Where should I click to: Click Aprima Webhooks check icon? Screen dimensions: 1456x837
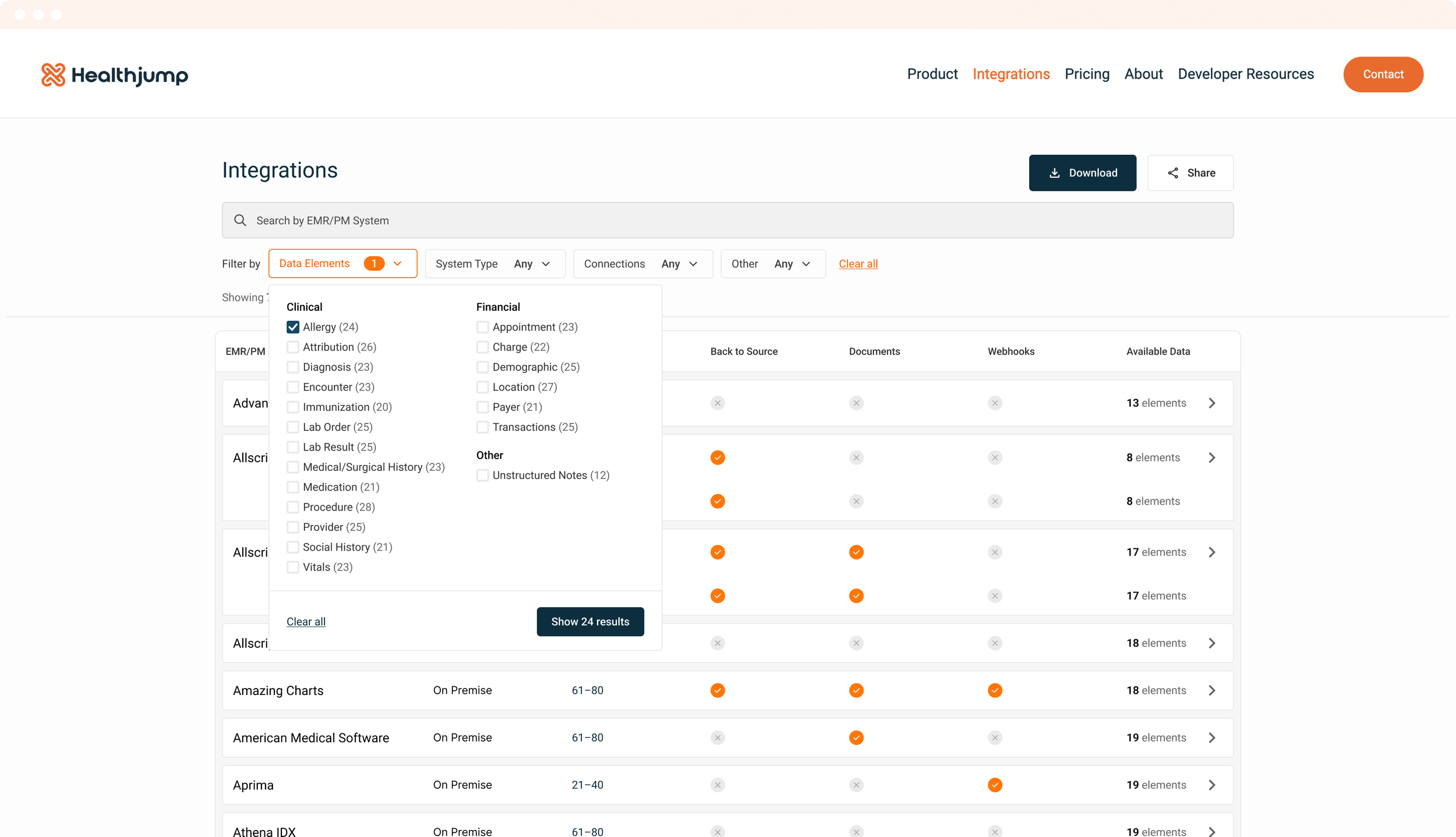(995, 785)
